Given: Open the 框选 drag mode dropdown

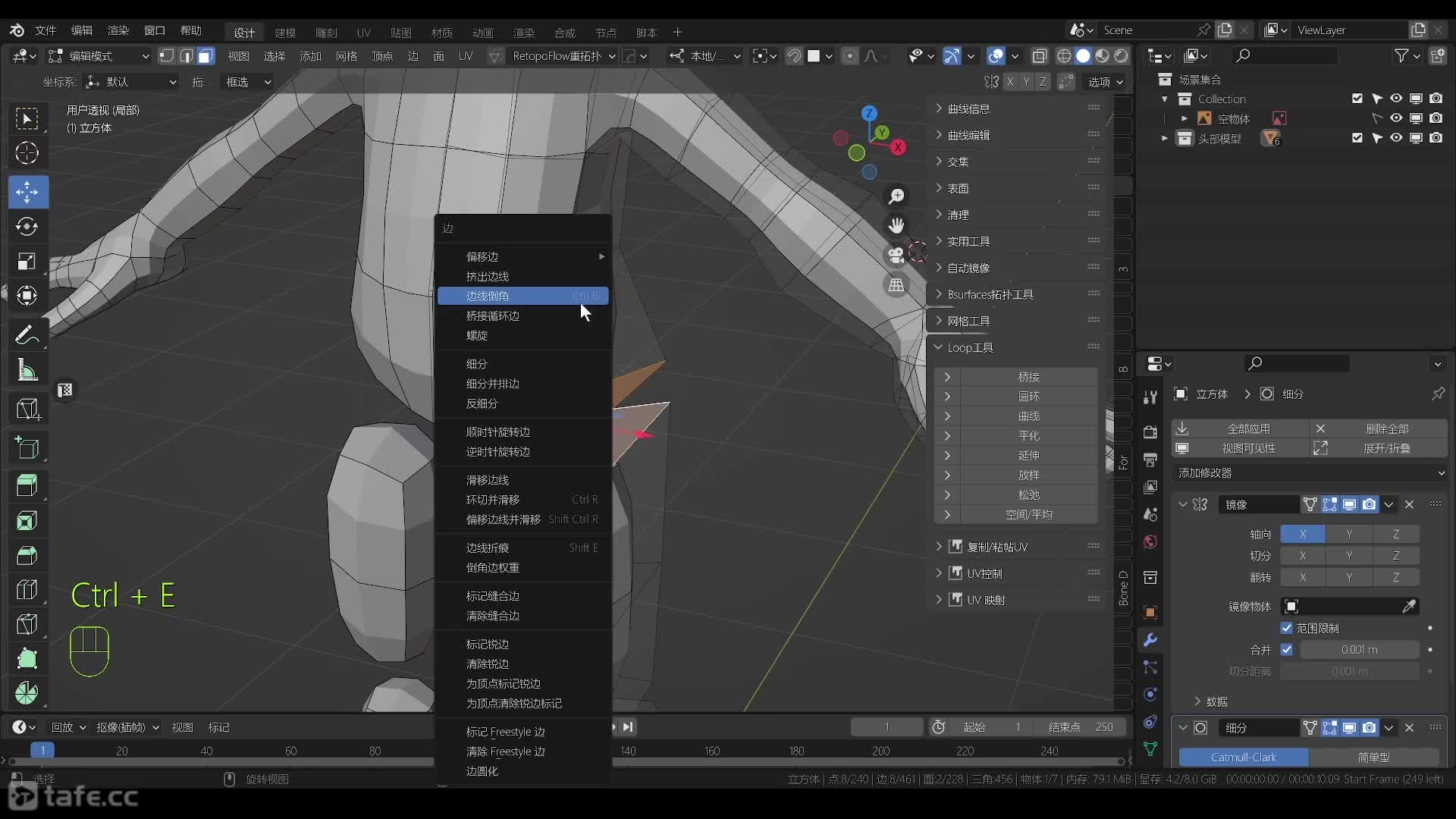Looking at the screenshot, I should 247,82.
